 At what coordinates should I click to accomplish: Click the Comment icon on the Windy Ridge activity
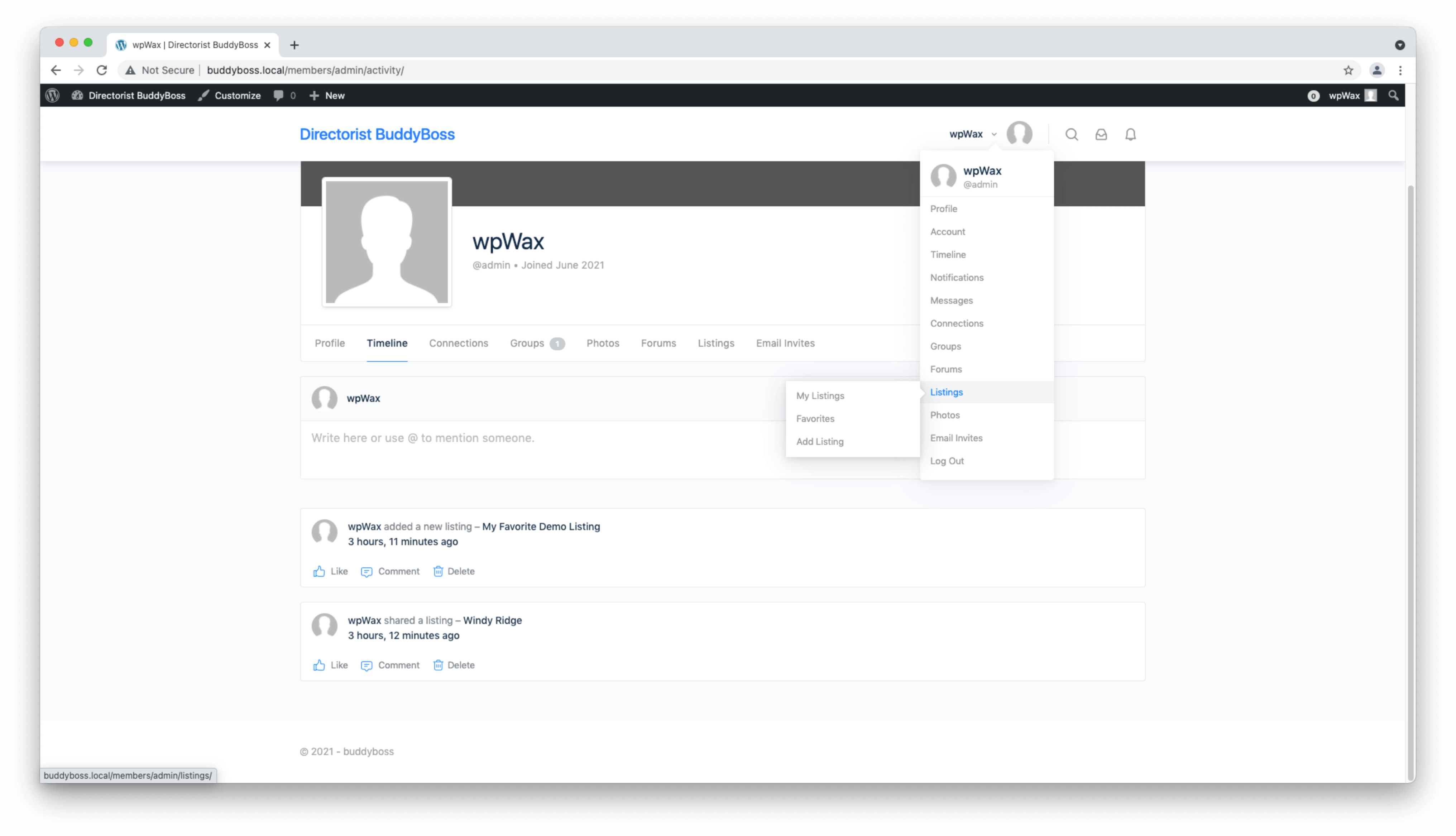[367, 665]
